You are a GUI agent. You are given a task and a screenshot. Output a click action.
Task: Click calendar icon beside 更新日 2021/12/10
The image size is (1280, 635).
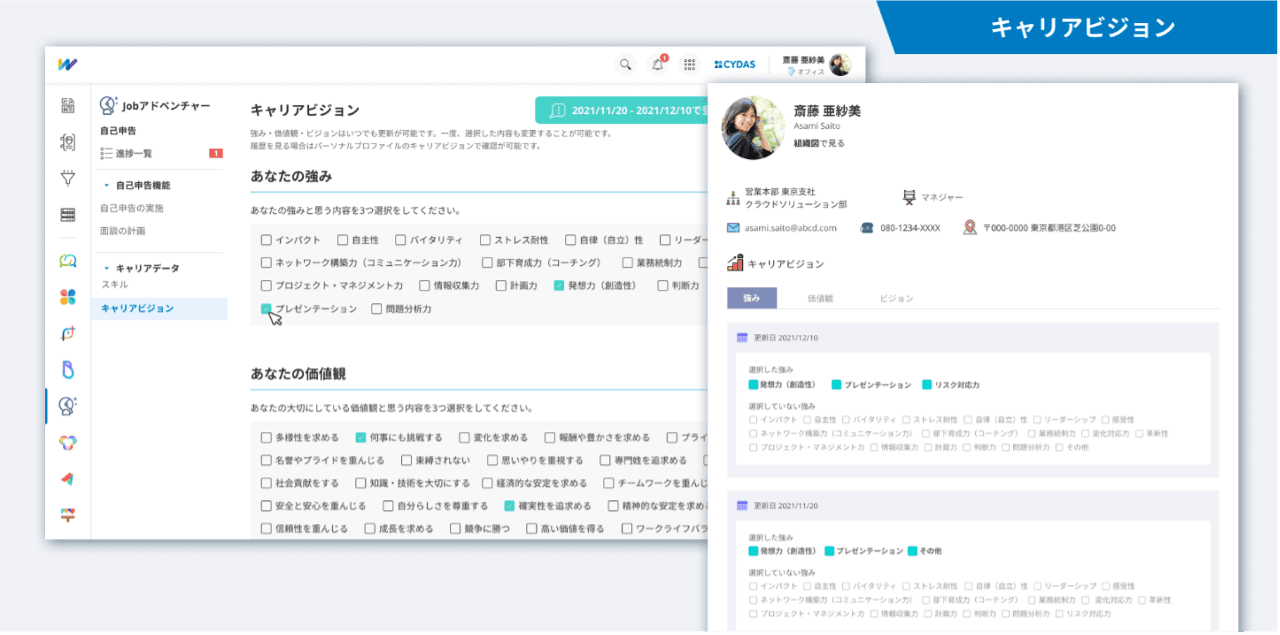[x=742, y=338]
